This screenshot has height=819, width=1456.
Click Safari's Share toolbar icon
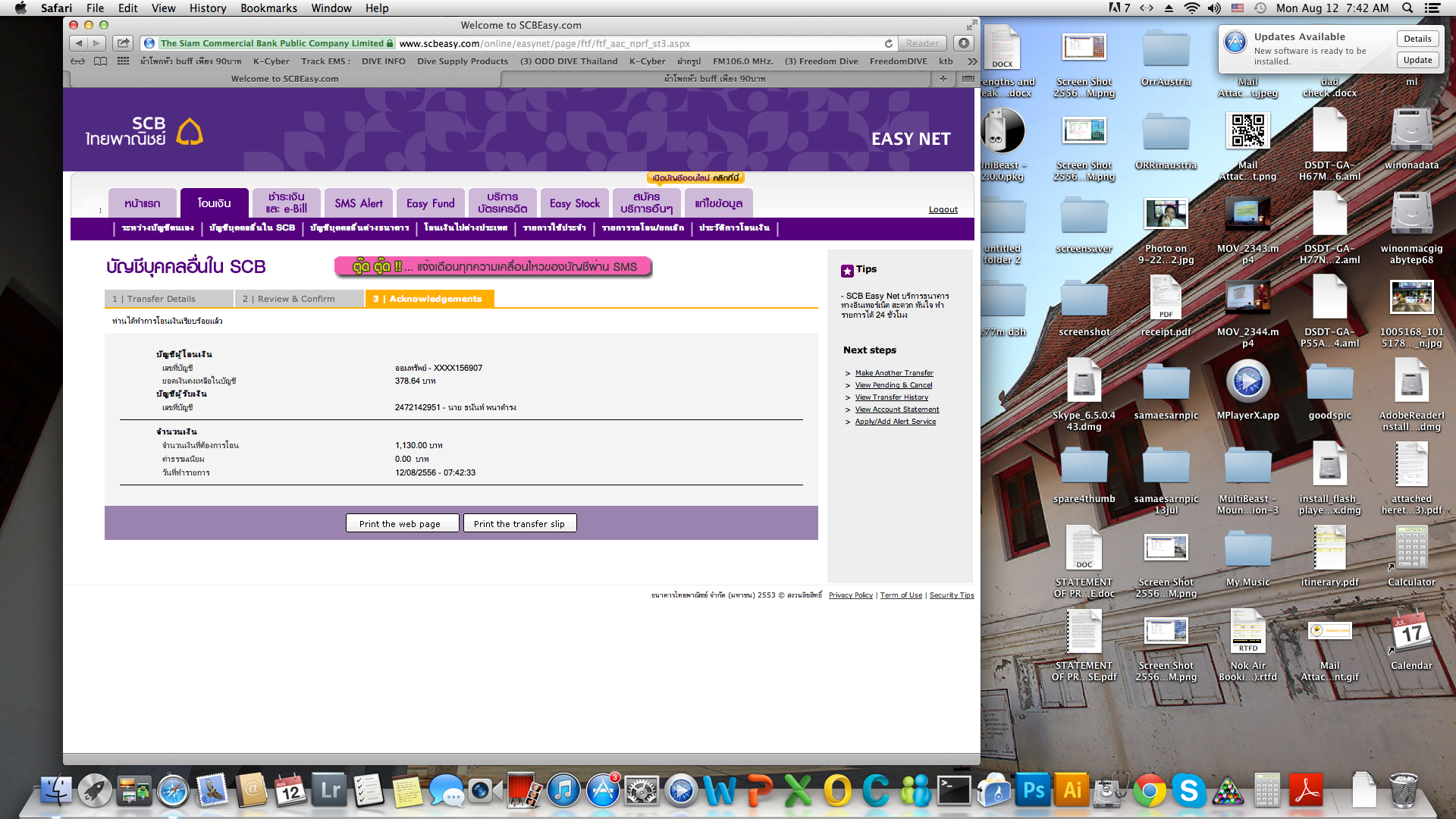pyautogui.click(x=123, y=43)
